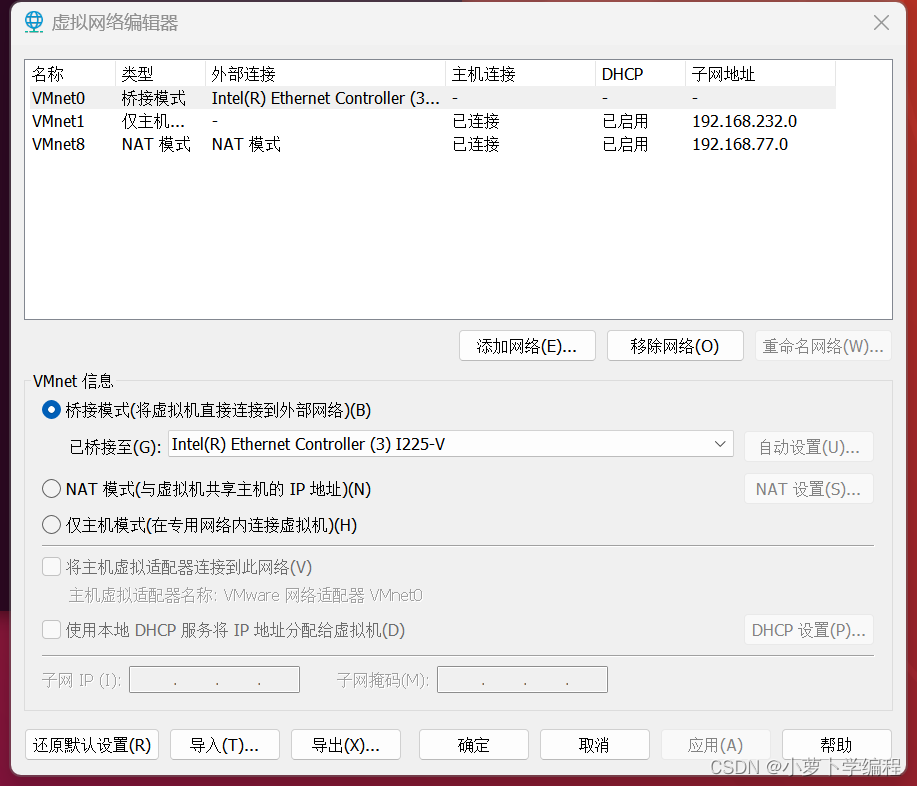Open the DHCP 设置 dialog

[808, 629]
